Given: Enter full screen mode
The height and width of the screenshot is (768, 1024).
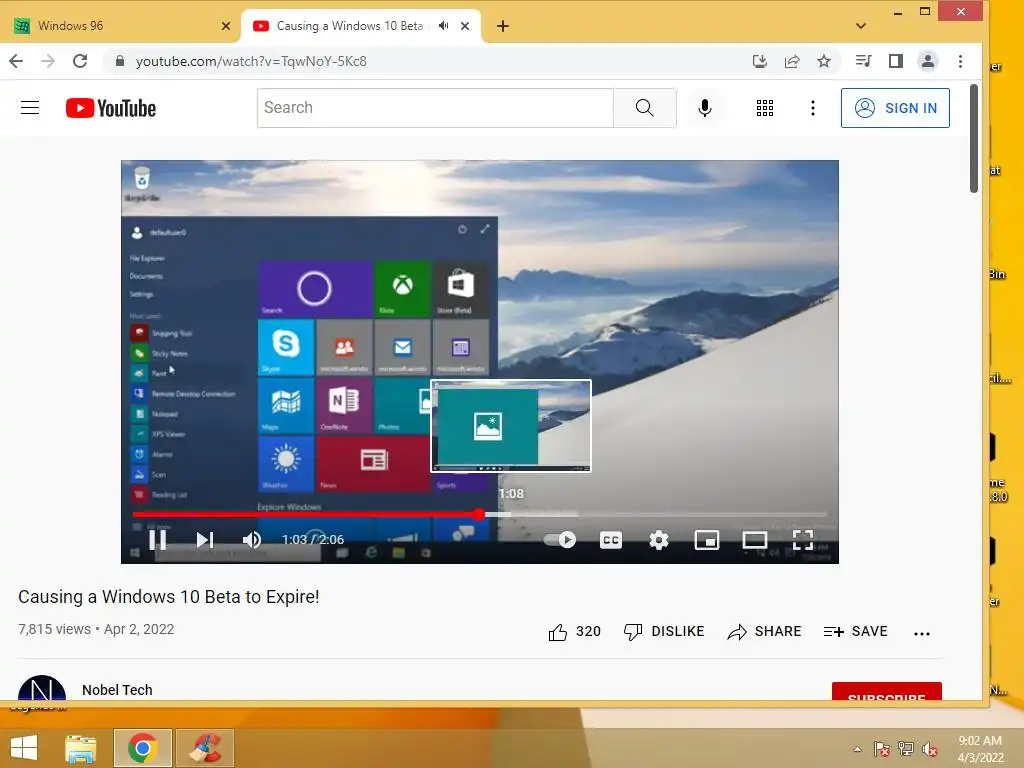Looking at the screenshot, I should 803,539.
